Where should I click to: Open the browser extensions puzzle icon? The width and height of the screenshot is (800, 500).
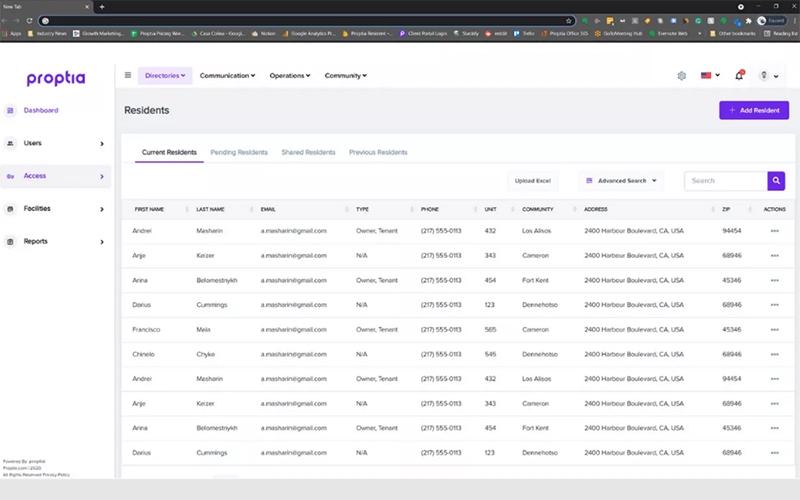coord(748,21)
